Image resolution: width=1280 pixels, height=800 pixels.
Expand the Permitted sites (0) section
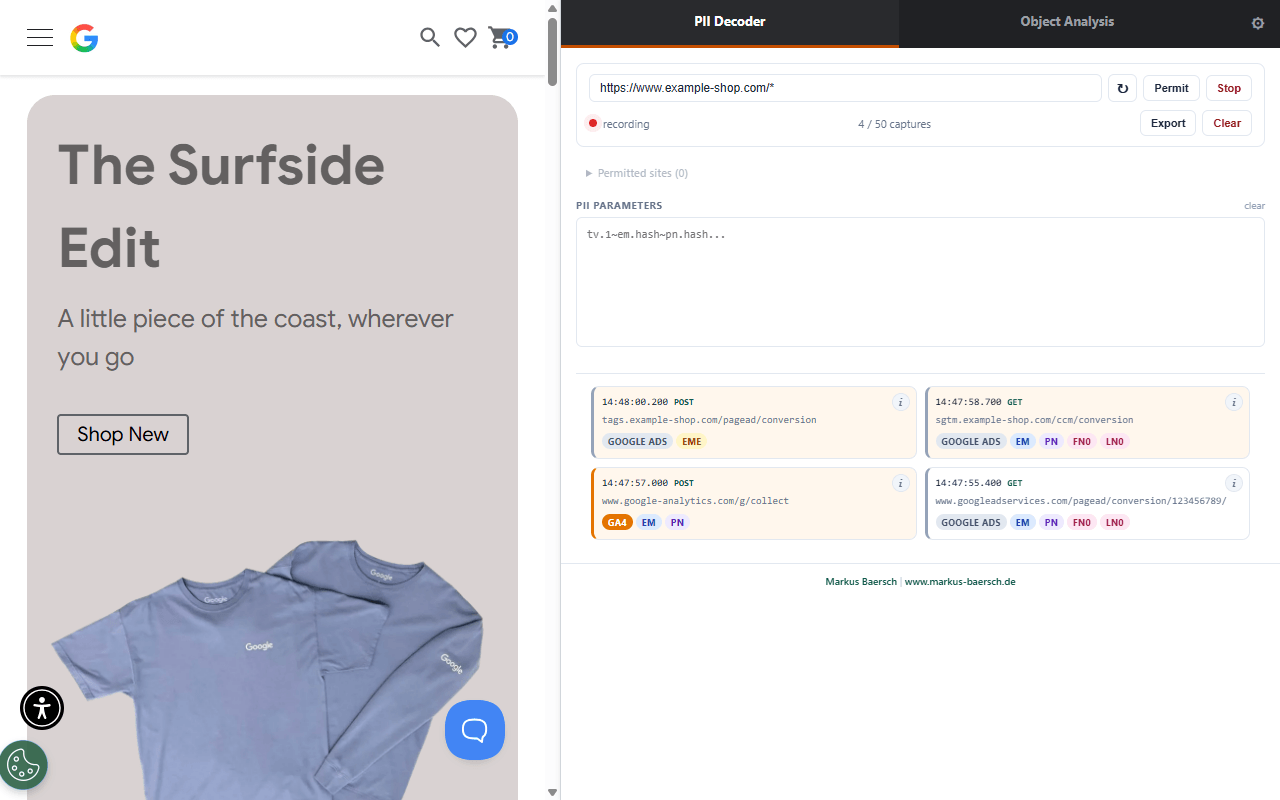[637, 173]
